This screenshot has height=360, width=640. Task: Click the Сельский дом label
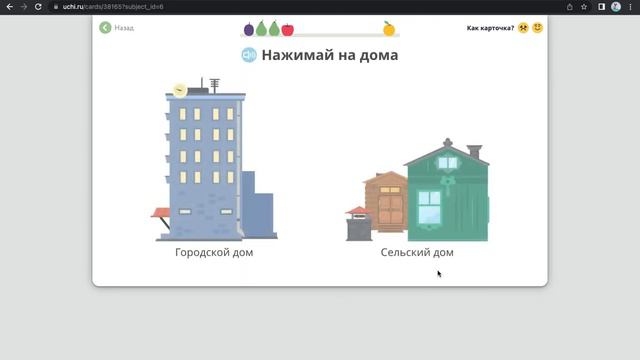point(417,252)
